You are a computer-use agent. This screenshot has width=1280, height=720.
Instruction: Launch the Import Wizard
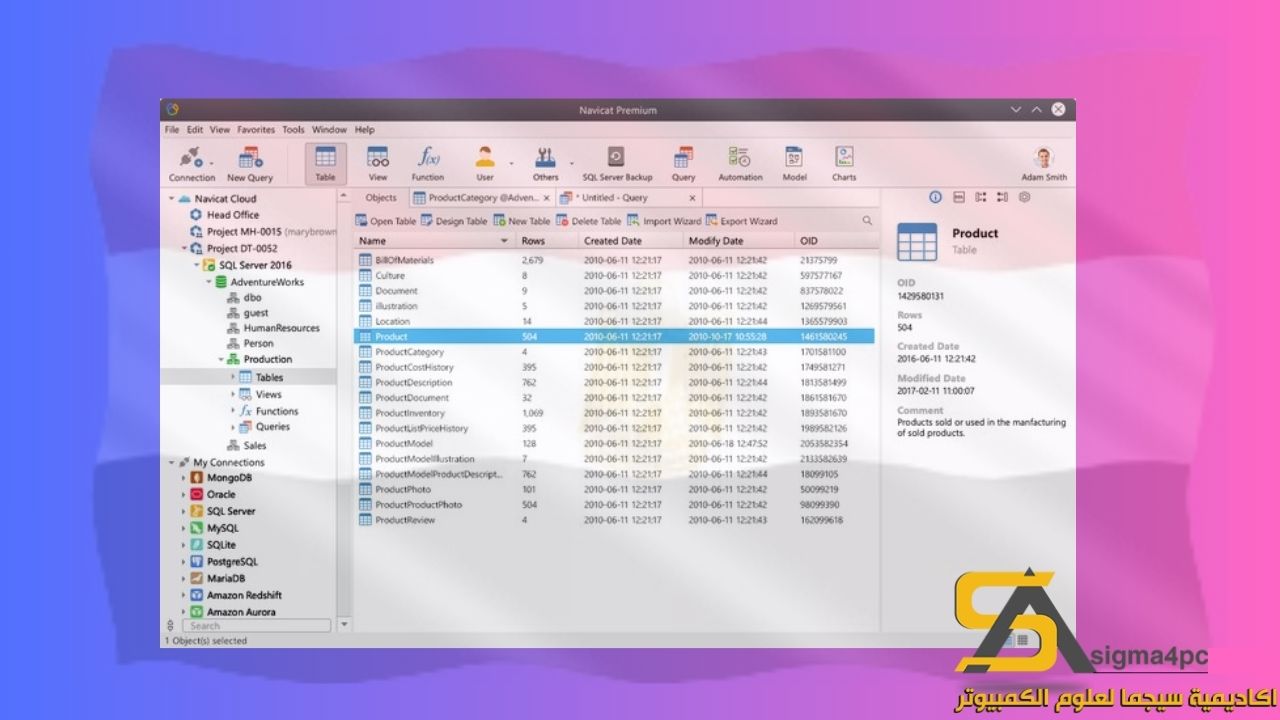[664, 221]
